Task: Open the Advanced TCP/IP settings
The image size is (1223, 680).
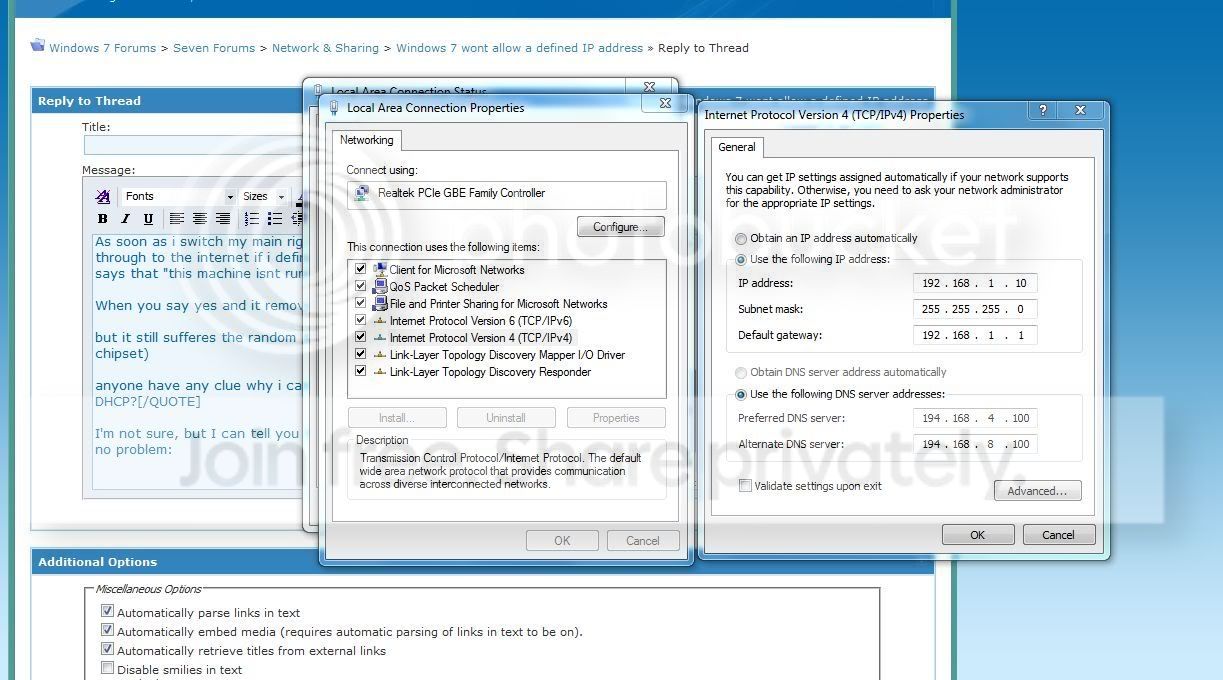Action: [x=1037, y=491]
